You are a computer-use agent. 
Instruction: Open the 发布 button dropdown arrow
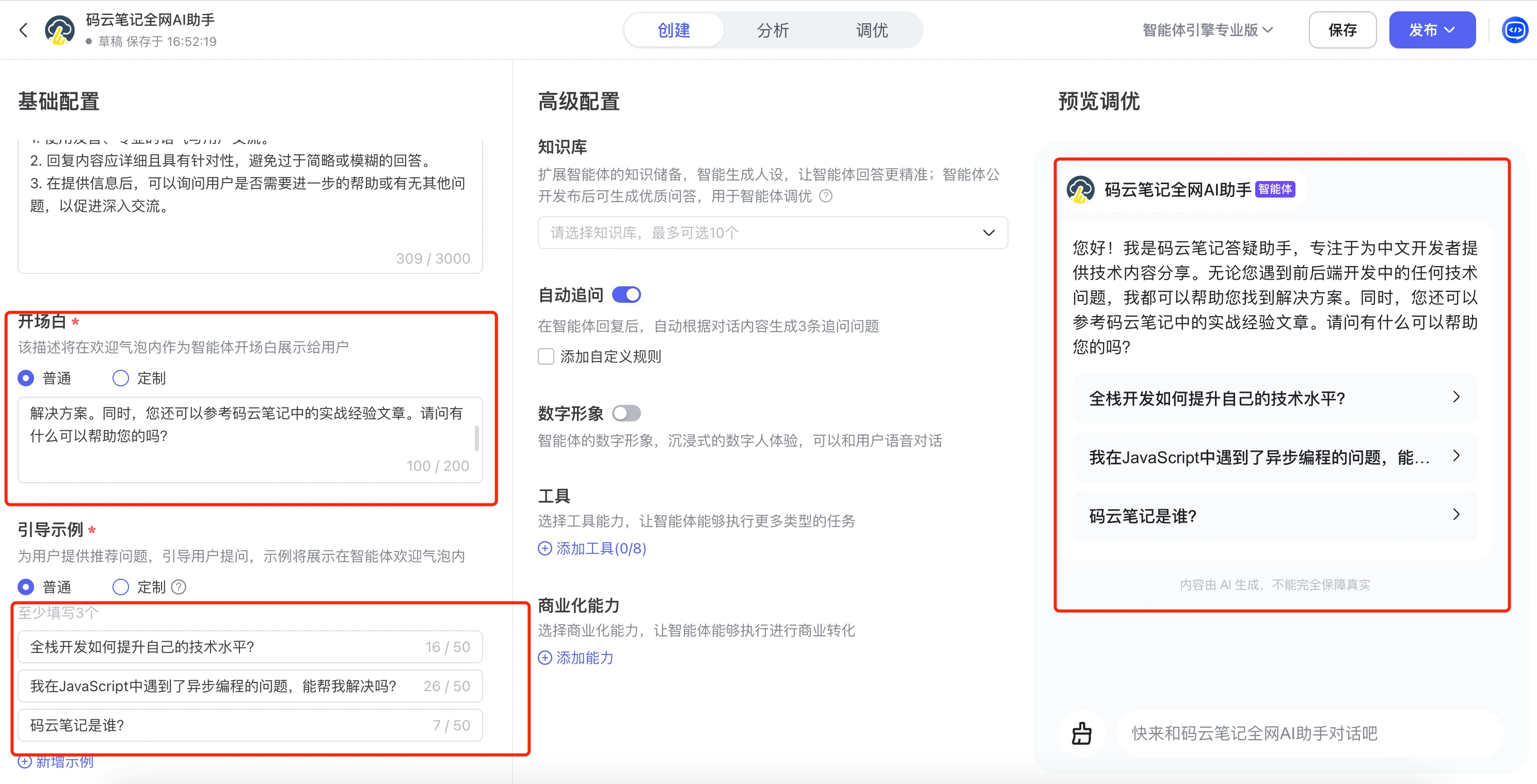1450,29
